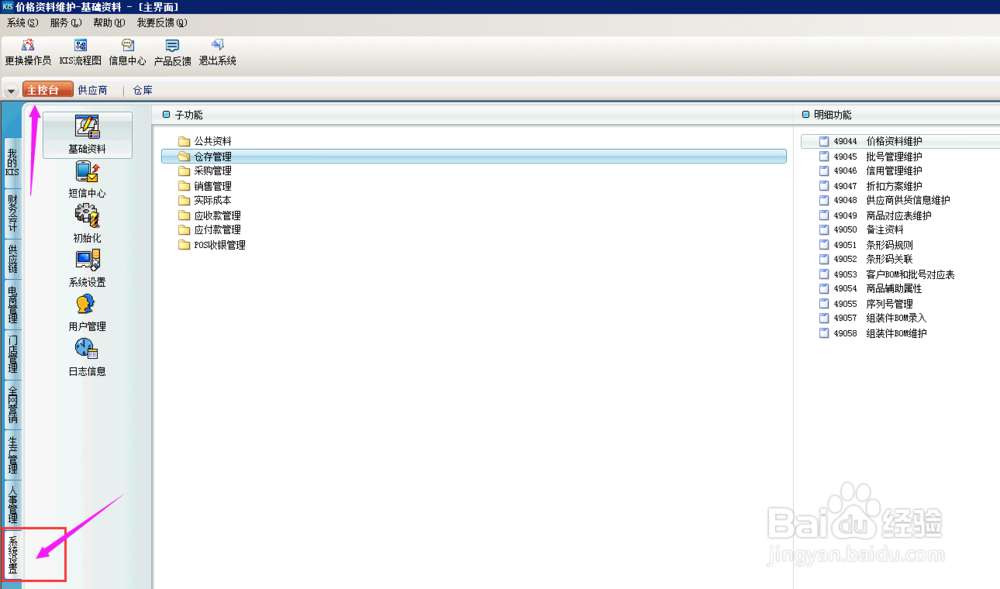1000x589 pixels.
Task: Open the 我要反馈(Q) menu
Action: point(162,23)
